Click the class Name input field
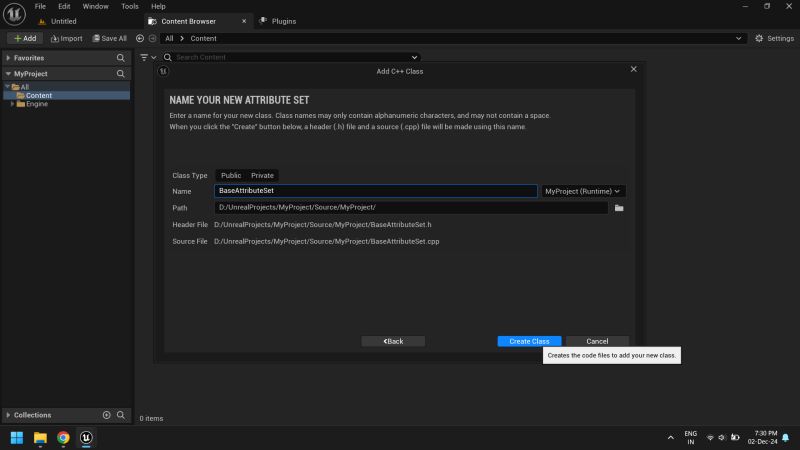Image resolution: width=800 pixels, height=450 pixels. 376,191
